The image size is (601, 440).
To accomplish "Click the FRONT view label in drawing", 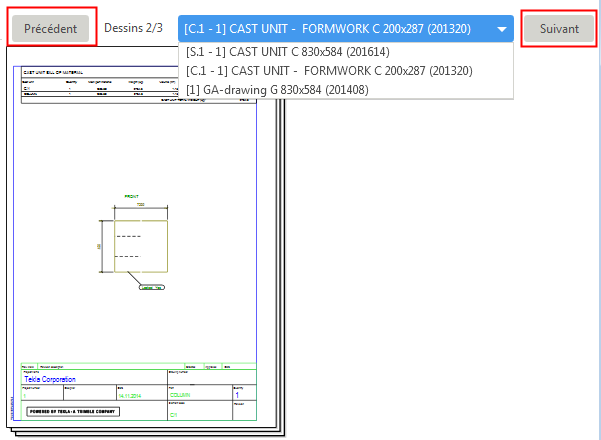I will [x=131, y=196].
